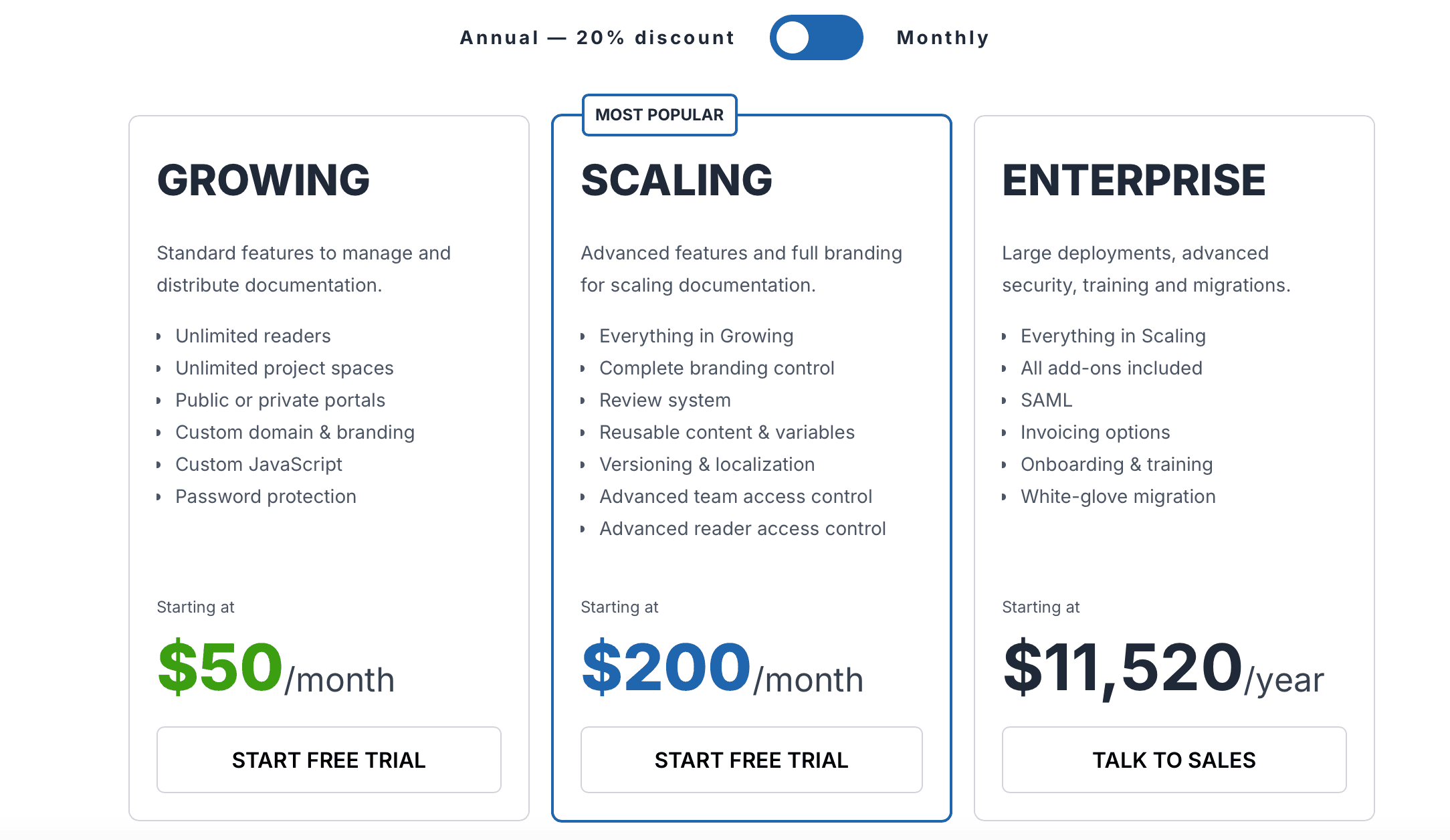This screenshot has height=840, width=1450.
Task: Click the $200/month price
Action: [722, 667]
